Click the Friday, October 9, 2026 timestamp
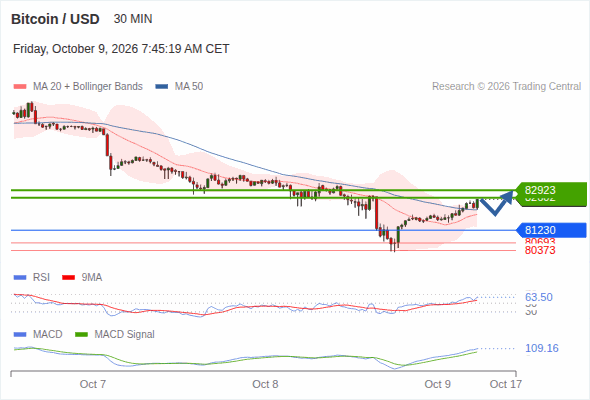 click(121, 49)
